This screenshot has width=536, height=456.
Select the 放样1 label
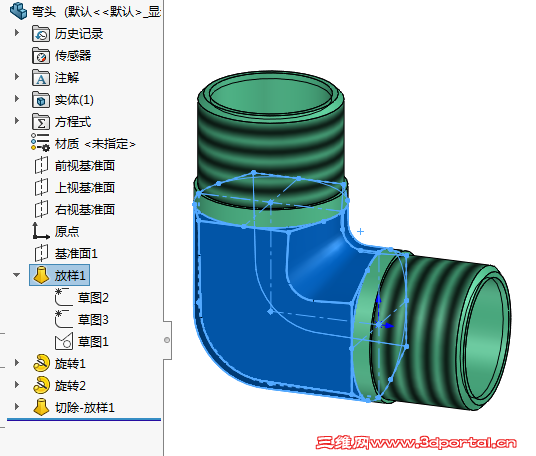(x=70, y=275)
